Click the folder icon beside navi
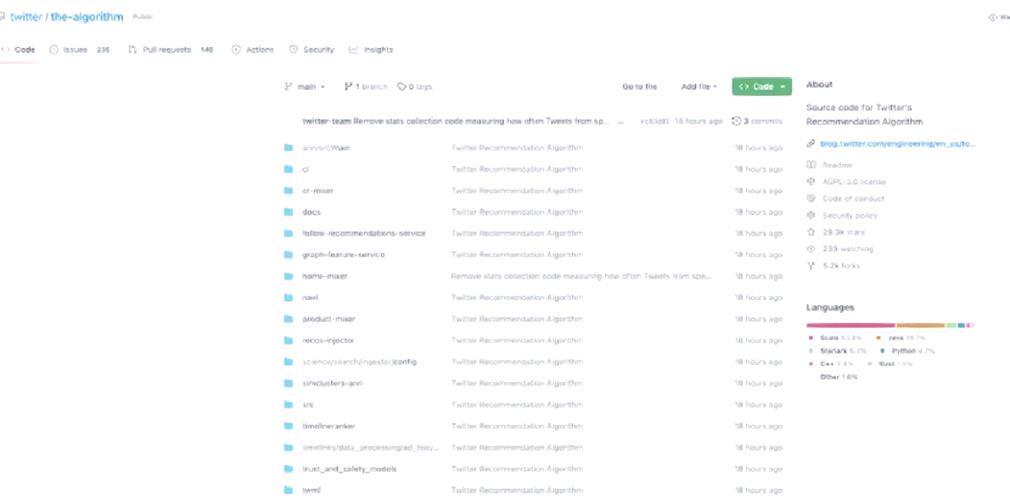This screenshot has width=1010, height=500. pyautogui.click(x=288, y=298)
